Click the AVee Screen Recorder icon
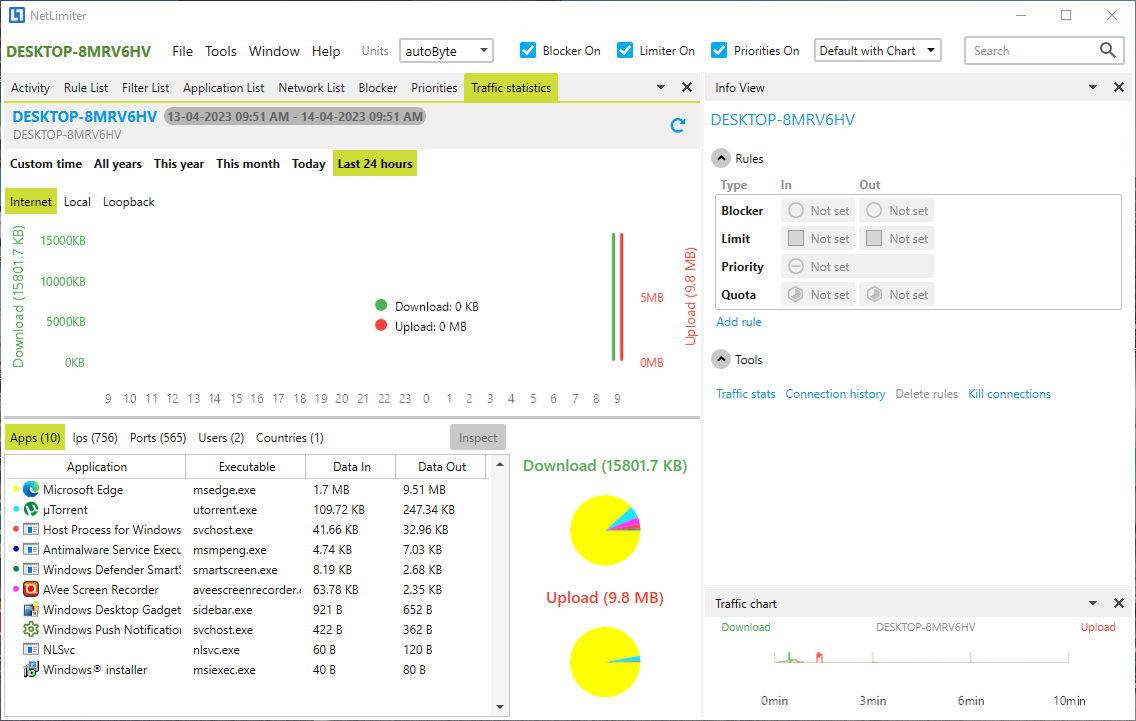Screen dimensions: 1136x721 30,589
